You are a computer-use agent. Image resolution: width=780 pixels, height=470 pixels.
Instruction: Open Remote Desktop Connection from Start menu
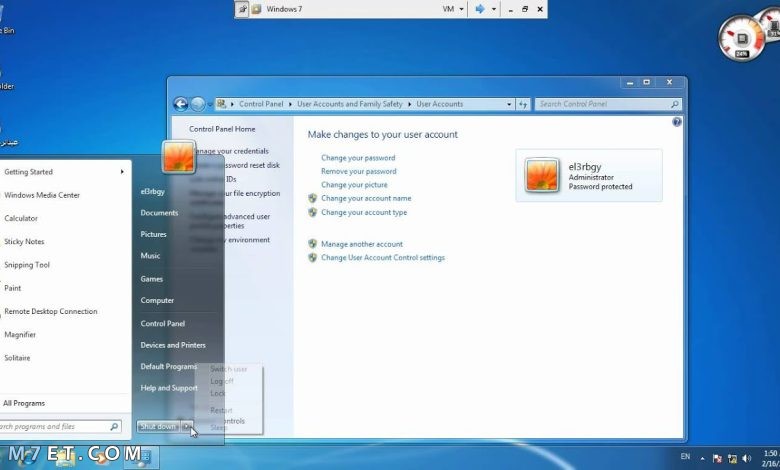pos(51,311)
